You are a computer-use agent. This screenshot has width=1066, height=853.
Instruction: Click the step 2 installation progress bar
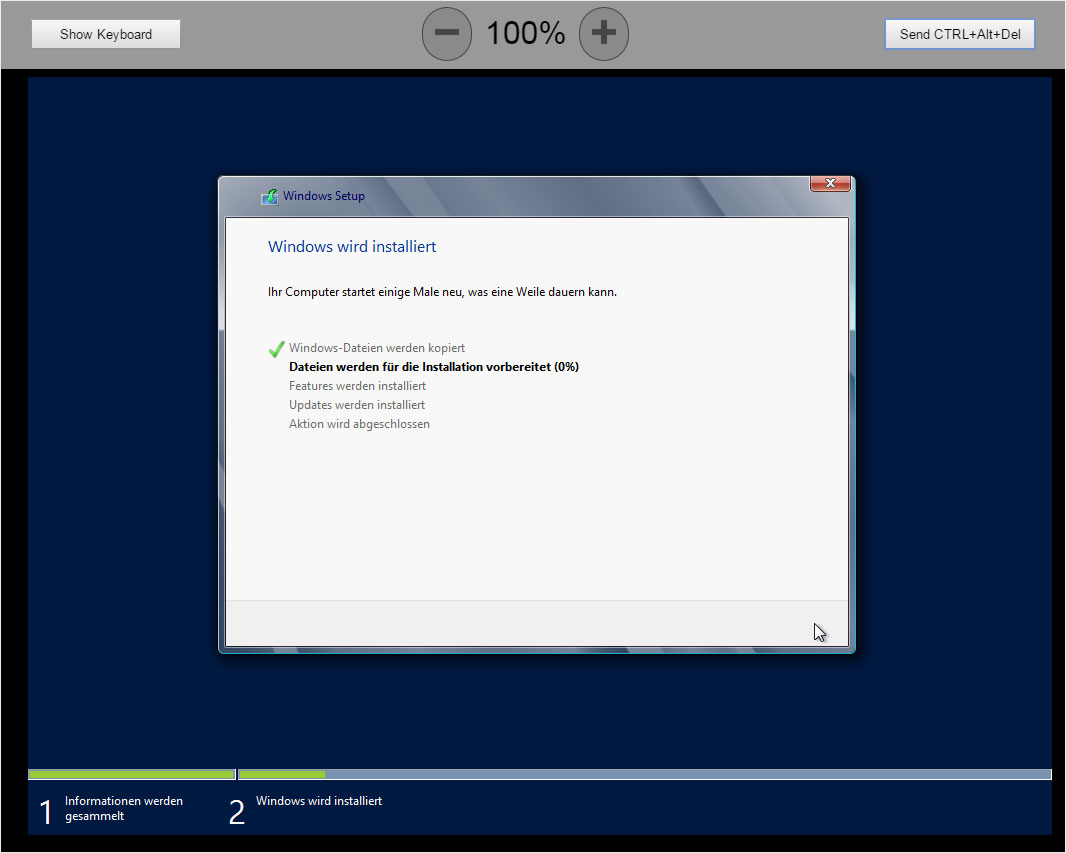coord(644,774)
